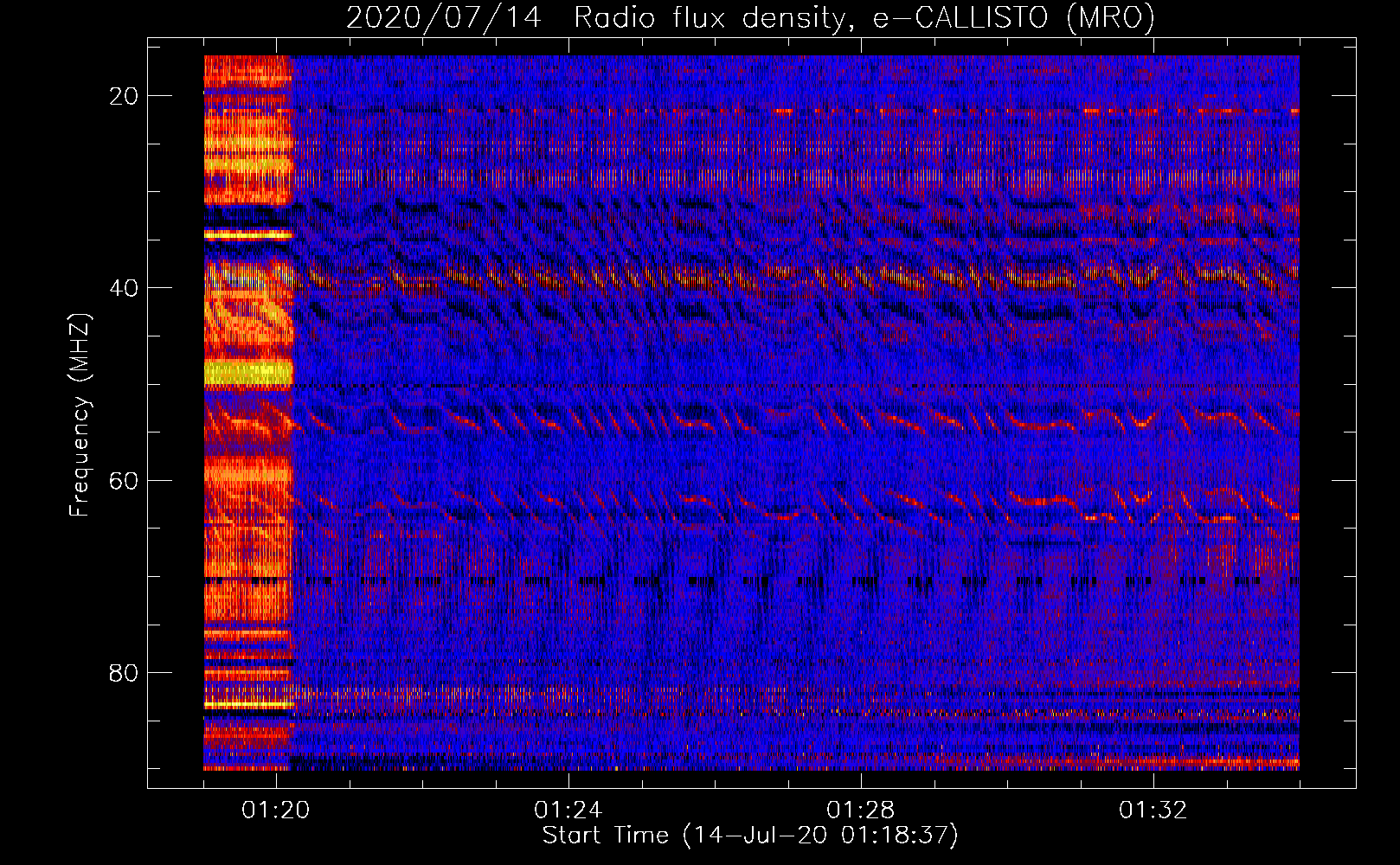Click the '01:28' time tick label
1400x865 pixels.
(861, 811)
